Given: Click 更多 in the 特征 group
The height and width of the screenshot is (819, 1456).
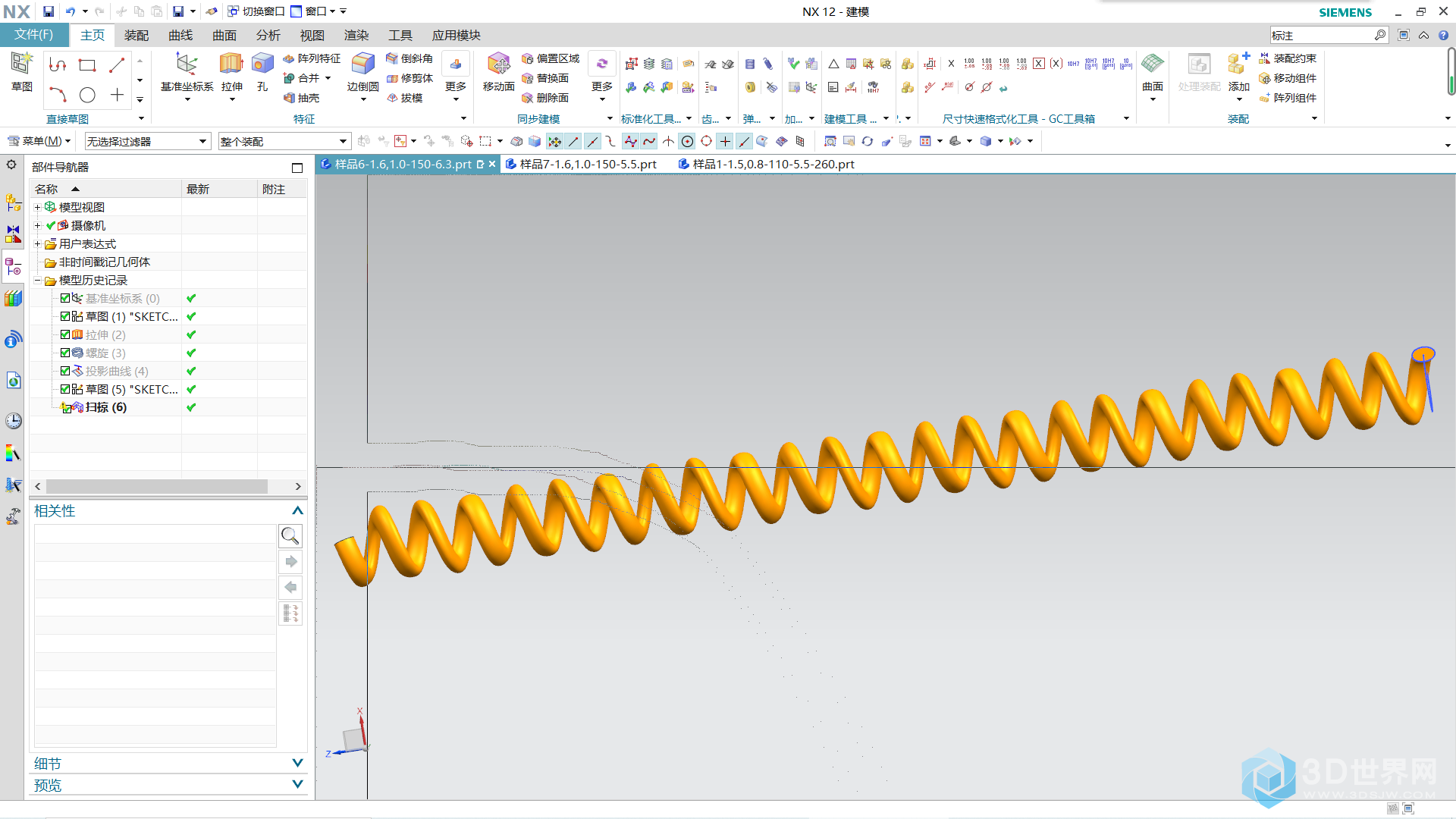Looking at the screenshot, I should tap(455, 76).
